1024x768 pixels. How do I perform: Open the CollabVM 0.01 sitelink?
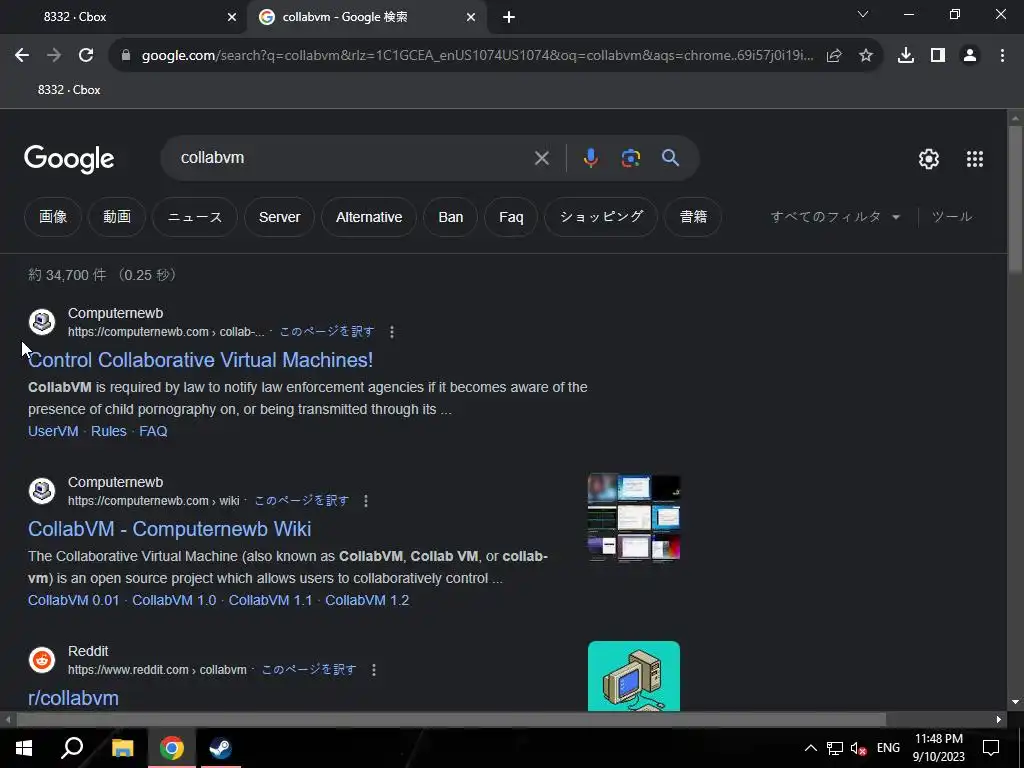[x=74, y=600]
